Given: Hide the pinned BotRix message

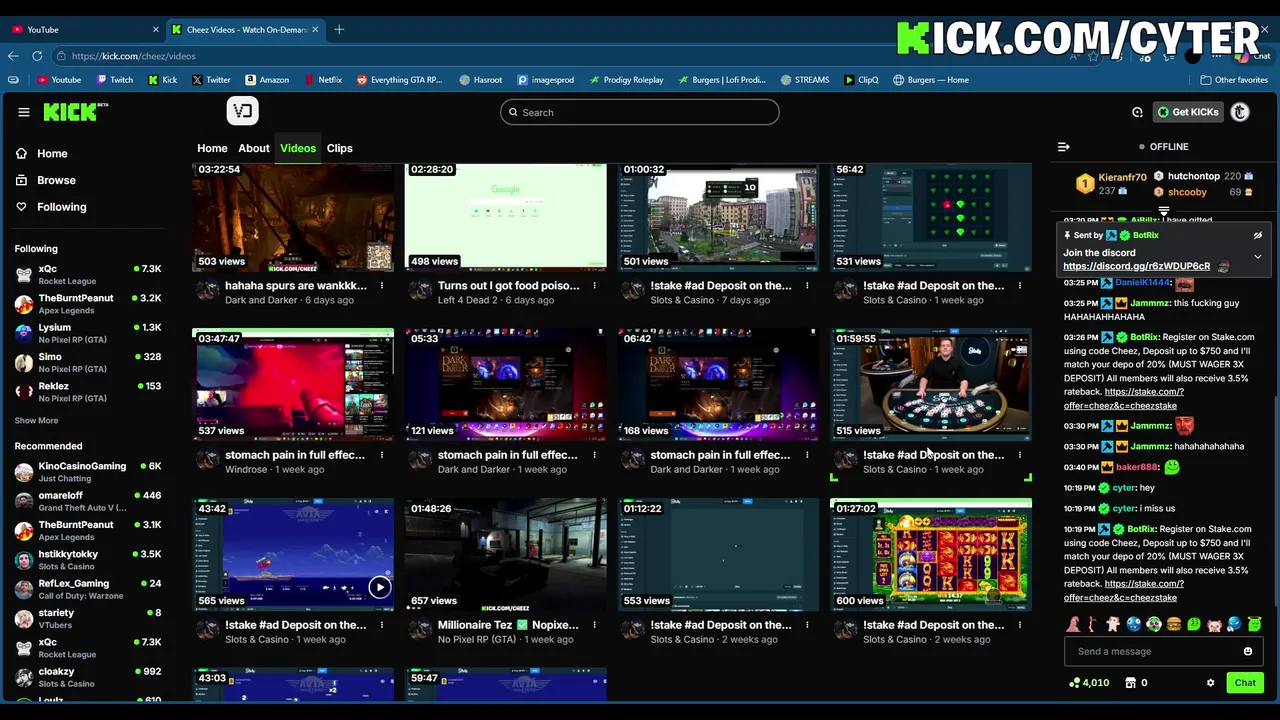Looking at the screenshot, I should pos(1258,236).
